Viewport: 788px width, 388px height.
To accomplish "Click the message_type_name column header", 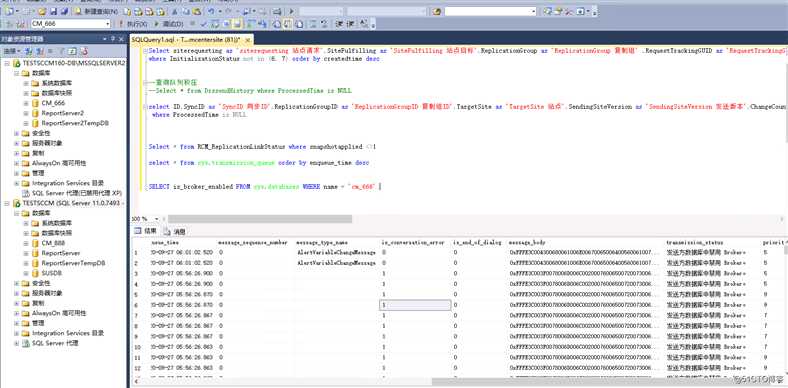I will pos(322,242).
